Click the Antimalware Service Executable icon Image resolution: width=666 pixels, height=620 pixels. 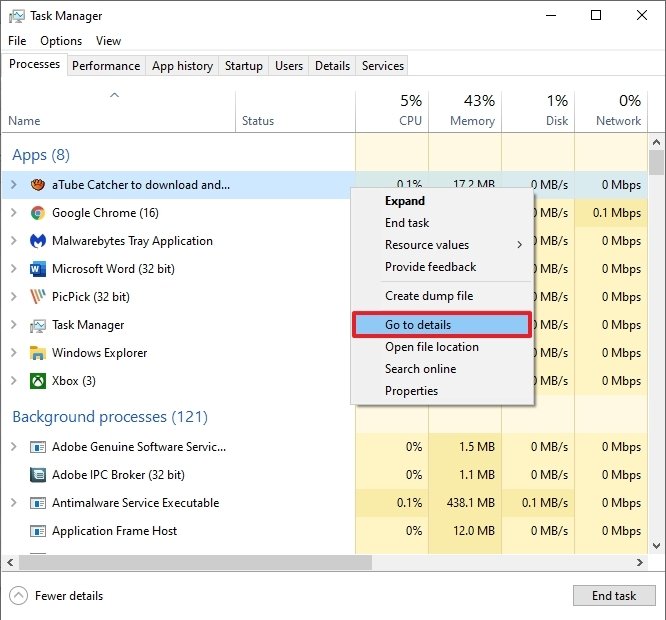click(x=38, y=503)
